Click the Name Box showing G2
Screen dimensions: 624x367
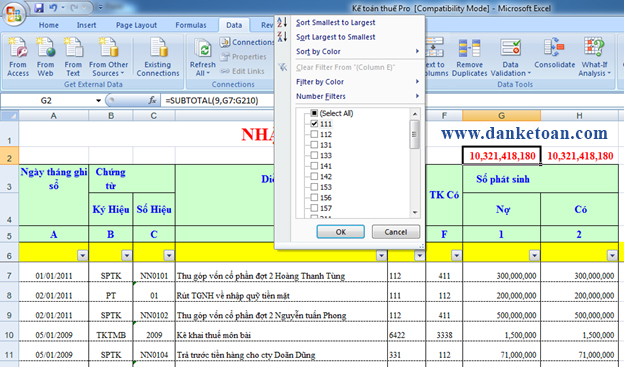click(x=46, y=100)
